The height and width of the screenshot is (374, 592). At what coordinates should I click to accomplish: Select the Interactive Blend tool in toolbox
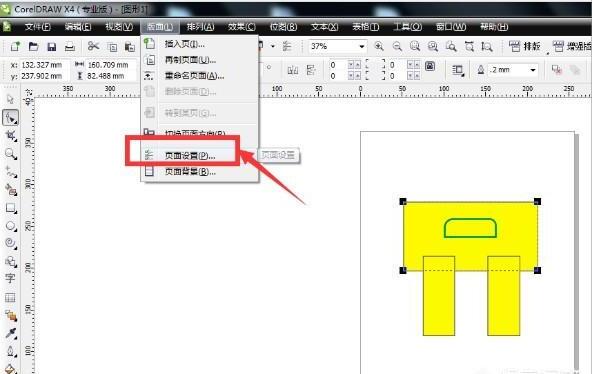pos(11,316)
